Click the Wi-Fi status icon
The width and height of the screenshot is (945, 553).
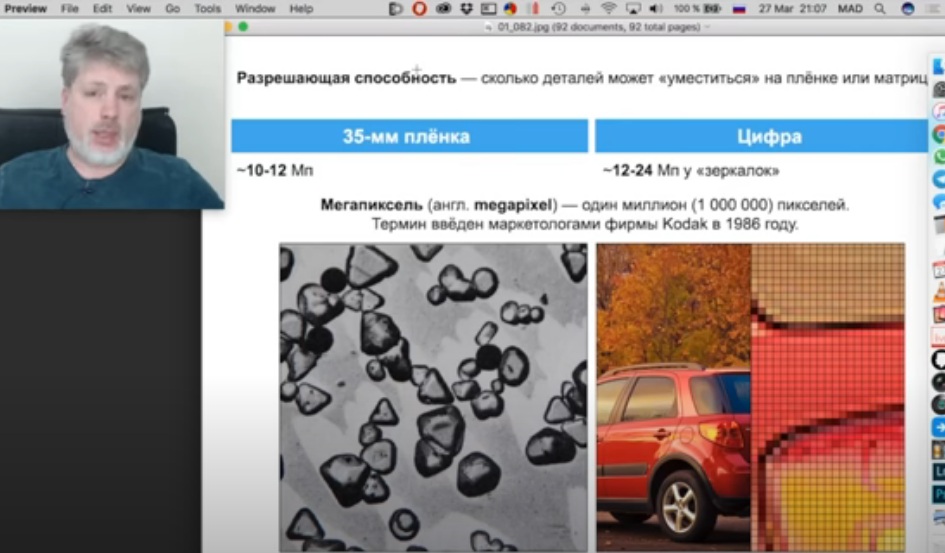coord(609,8)
